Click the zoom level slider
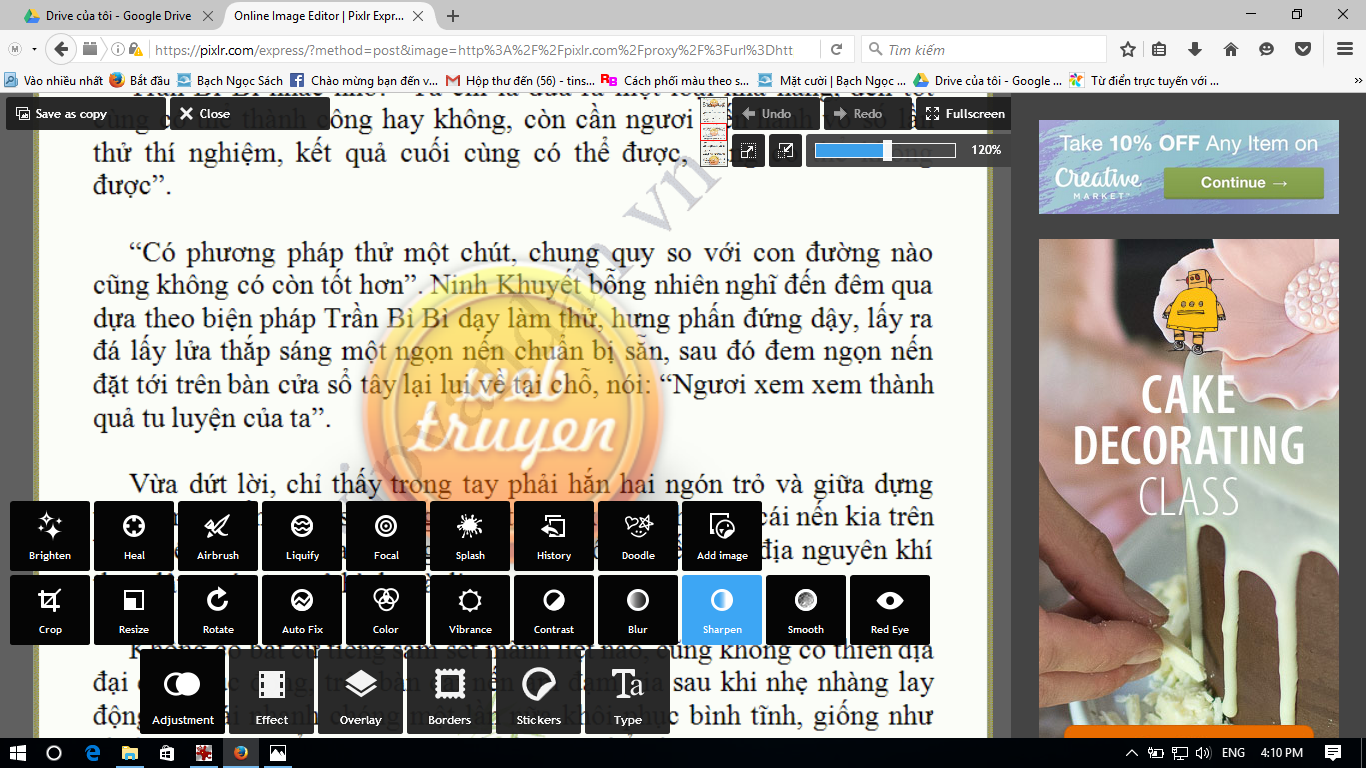Screen dimensions: 1366x768 [885, 150]
